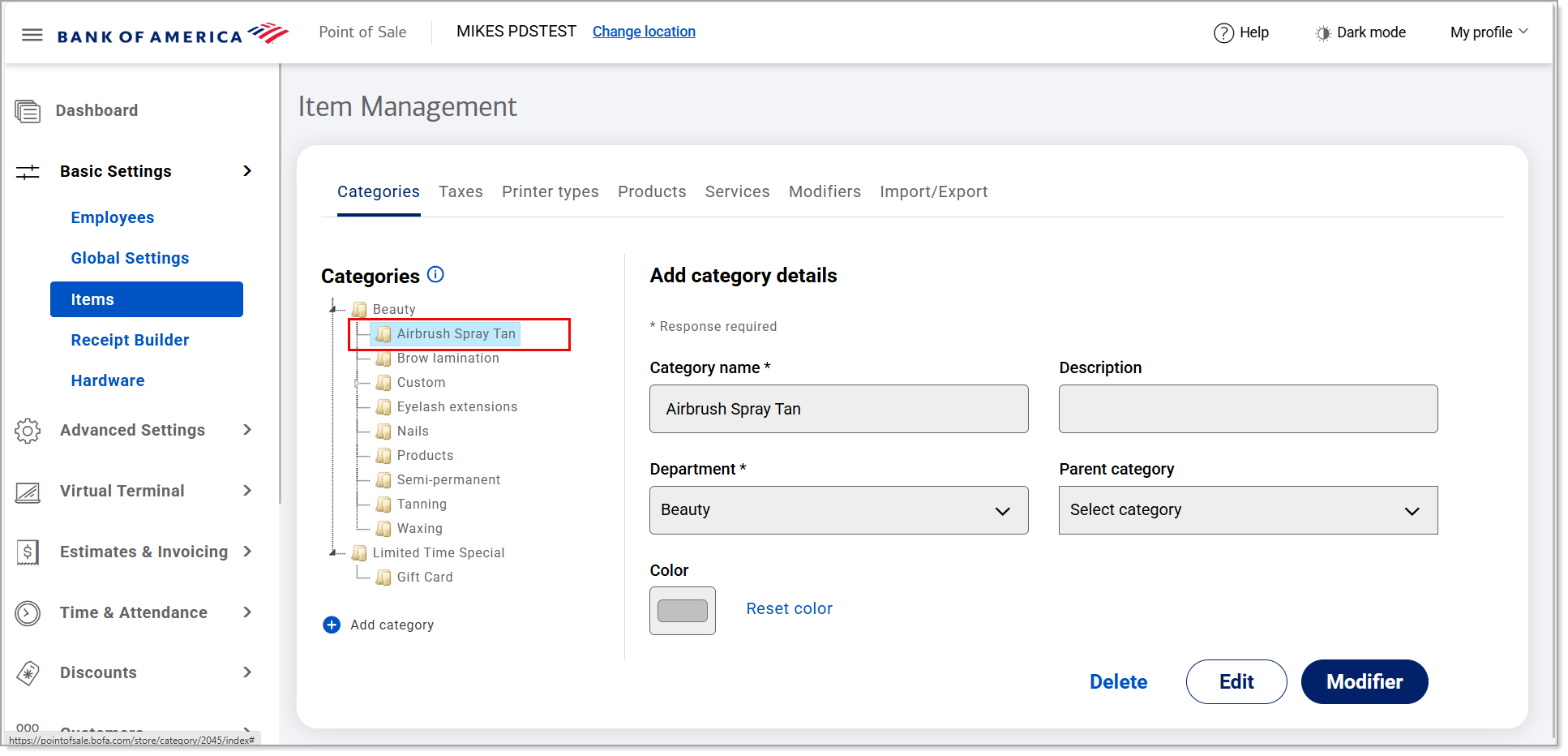This screenshot has width=1568, height=756.
Task: Switch to the Products tab
Action: pyautogui.click(x=652, y=192)
